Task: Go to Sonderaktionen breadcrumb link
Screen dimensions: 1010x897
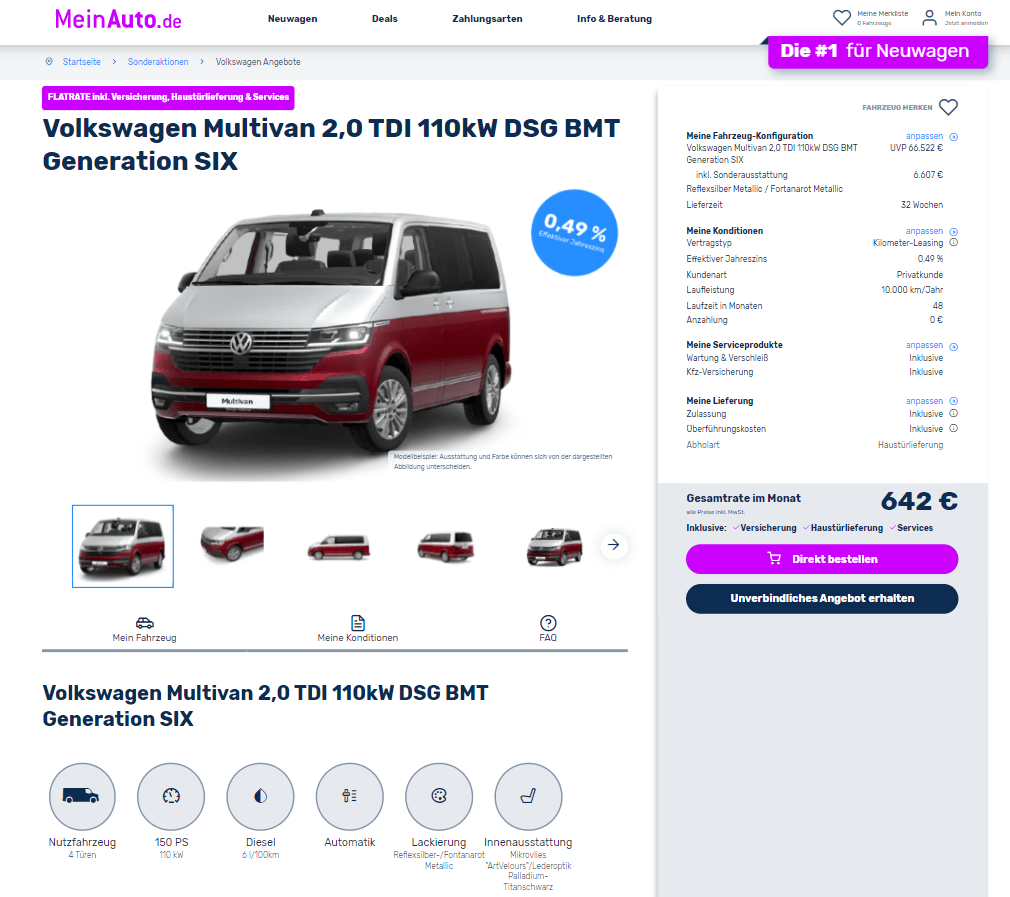Action: pyautogui.click(x=158, y=62)
